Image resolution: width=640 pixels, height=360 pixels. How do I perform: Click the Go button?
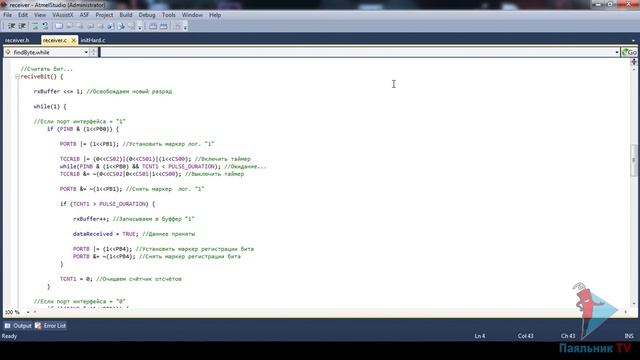click(629, 52)
